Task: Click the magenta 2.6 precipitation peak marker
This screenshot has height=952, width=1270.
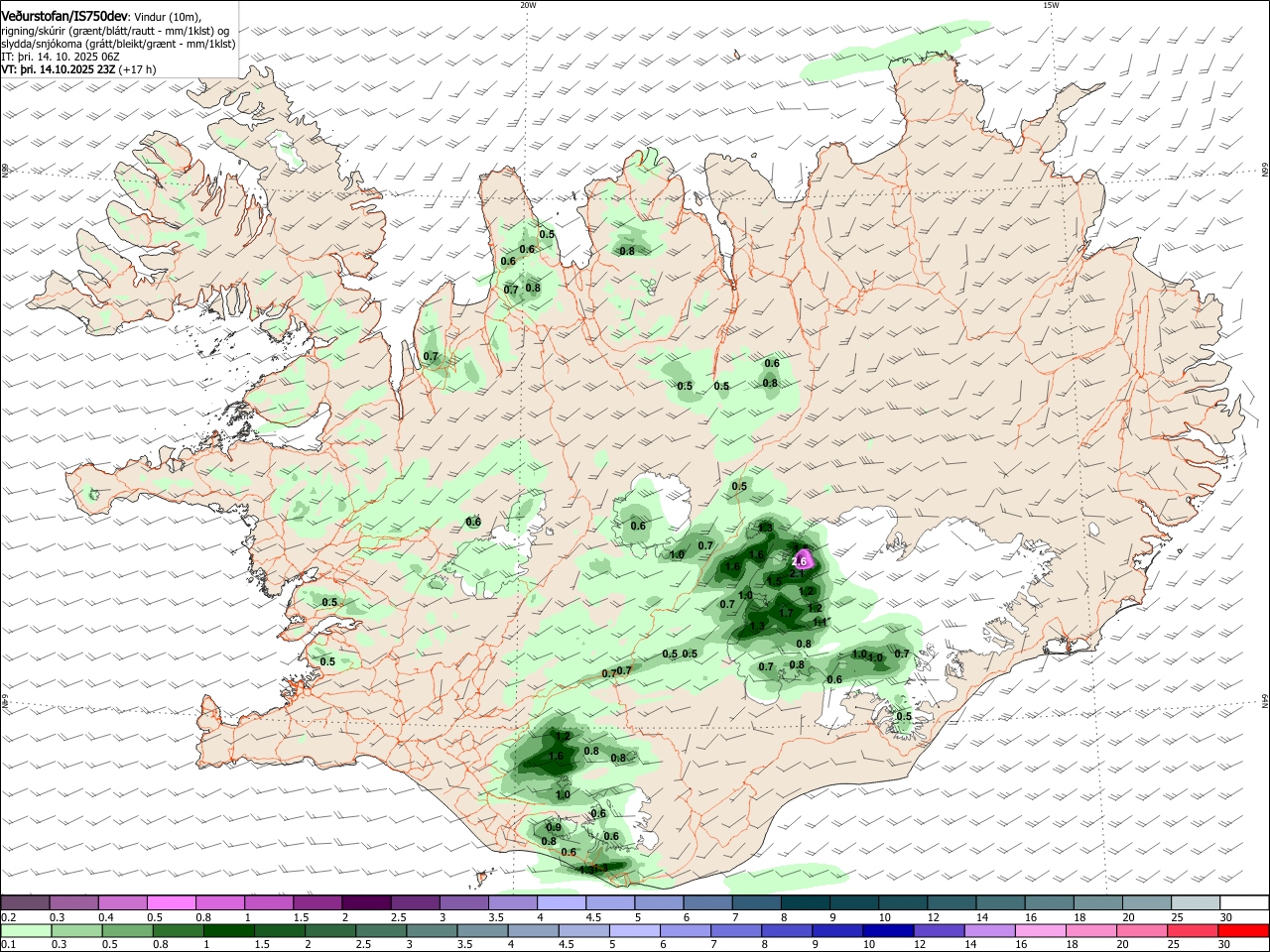Action: tap(799, 561)
